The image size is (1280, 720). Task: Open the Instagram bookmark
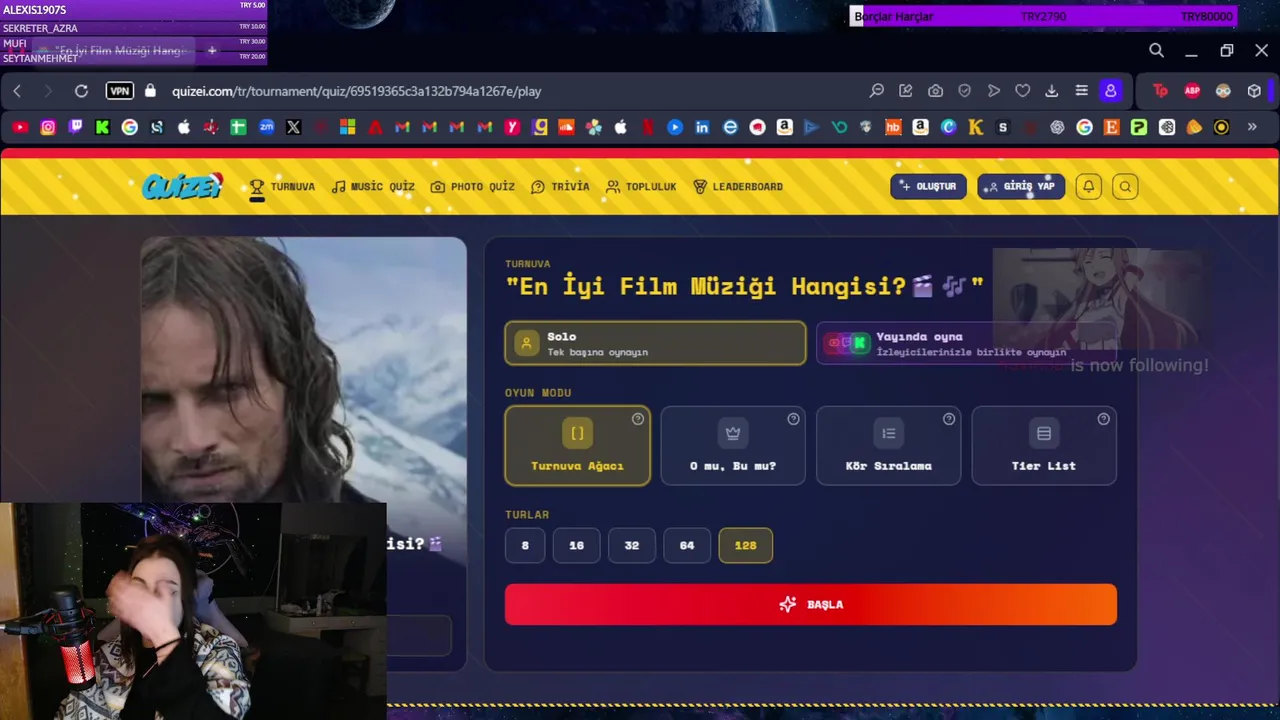point(48,127)
